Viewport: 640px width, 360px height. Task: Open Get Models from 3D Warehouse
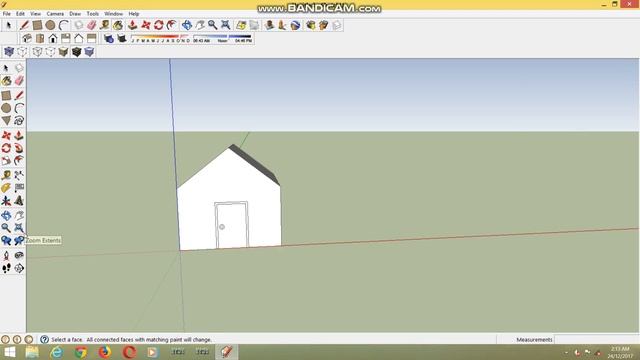311,25
